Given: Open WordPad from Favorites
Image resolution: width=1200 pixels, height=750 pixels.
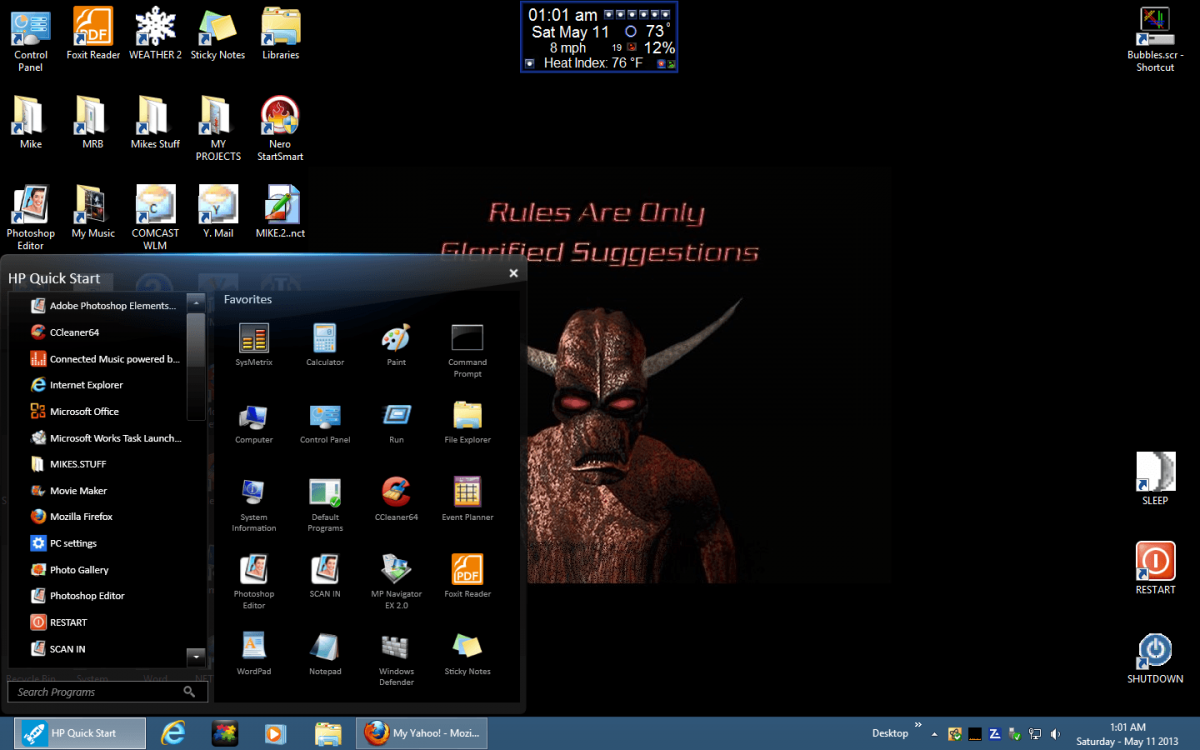Looking at the screenshot, I should tap(254, 654).
